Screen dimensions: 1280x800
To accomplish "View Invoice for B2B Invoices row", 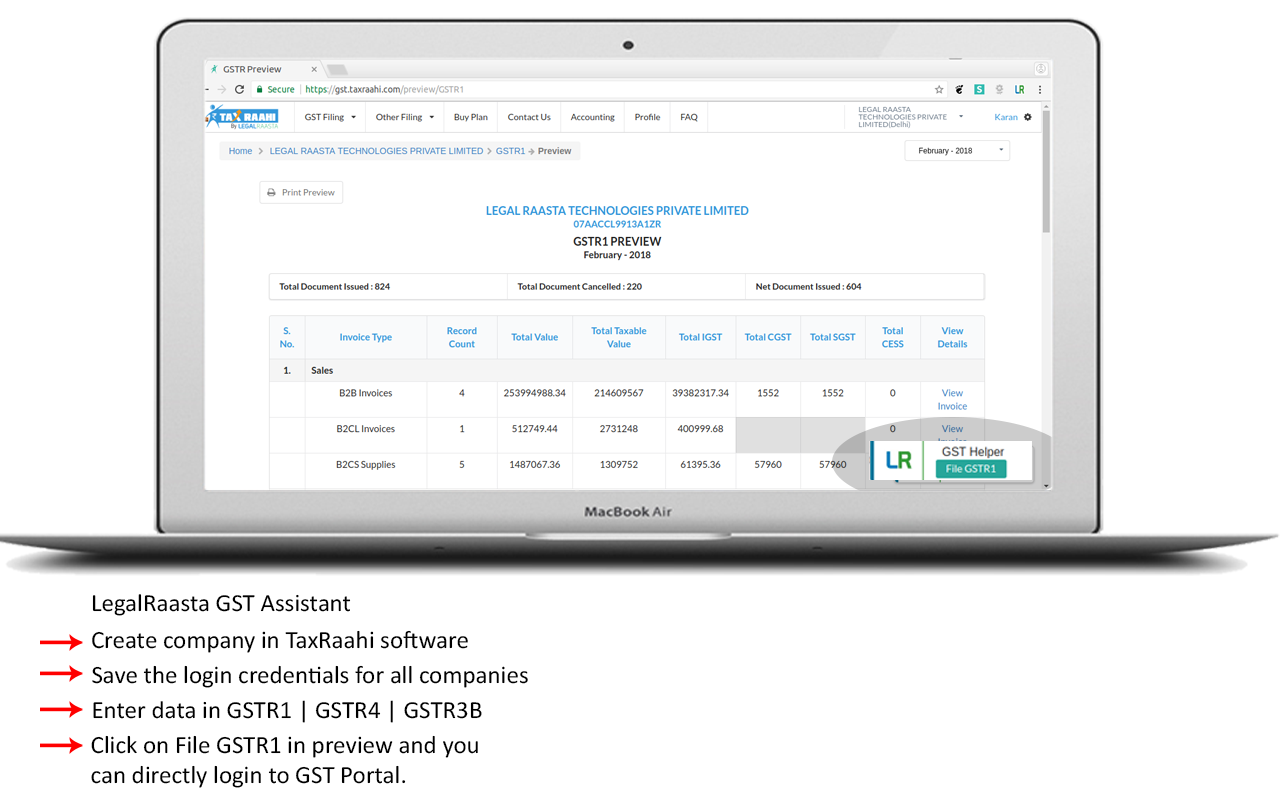I will pos(951,400).
